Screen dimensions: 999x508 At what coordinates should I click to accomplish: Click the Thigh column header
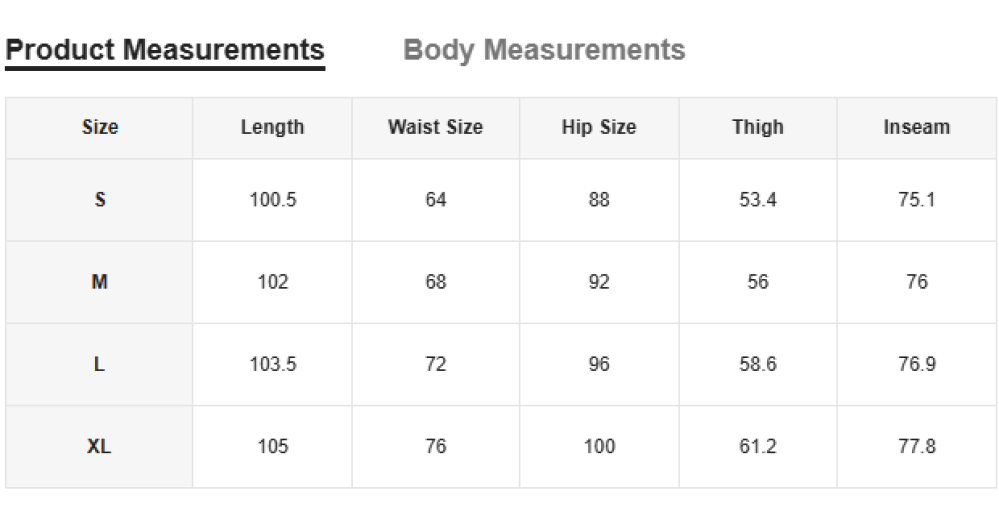coord(758,127)
